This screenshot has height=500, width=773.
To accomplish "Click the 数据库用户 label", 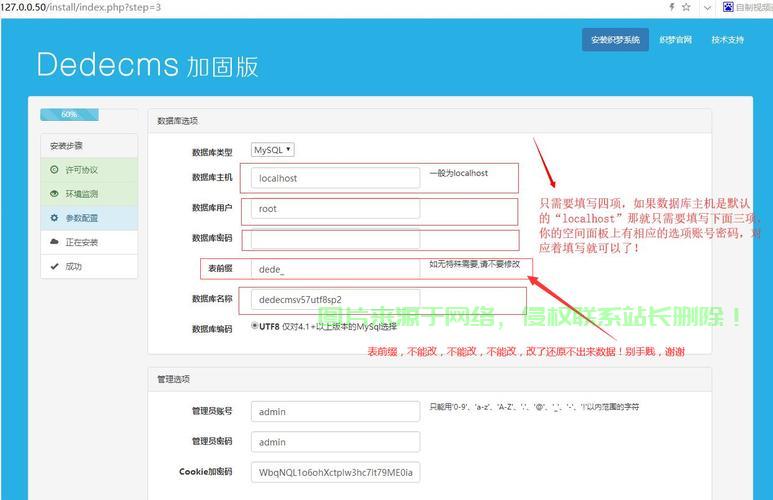I will pos(212,208).
